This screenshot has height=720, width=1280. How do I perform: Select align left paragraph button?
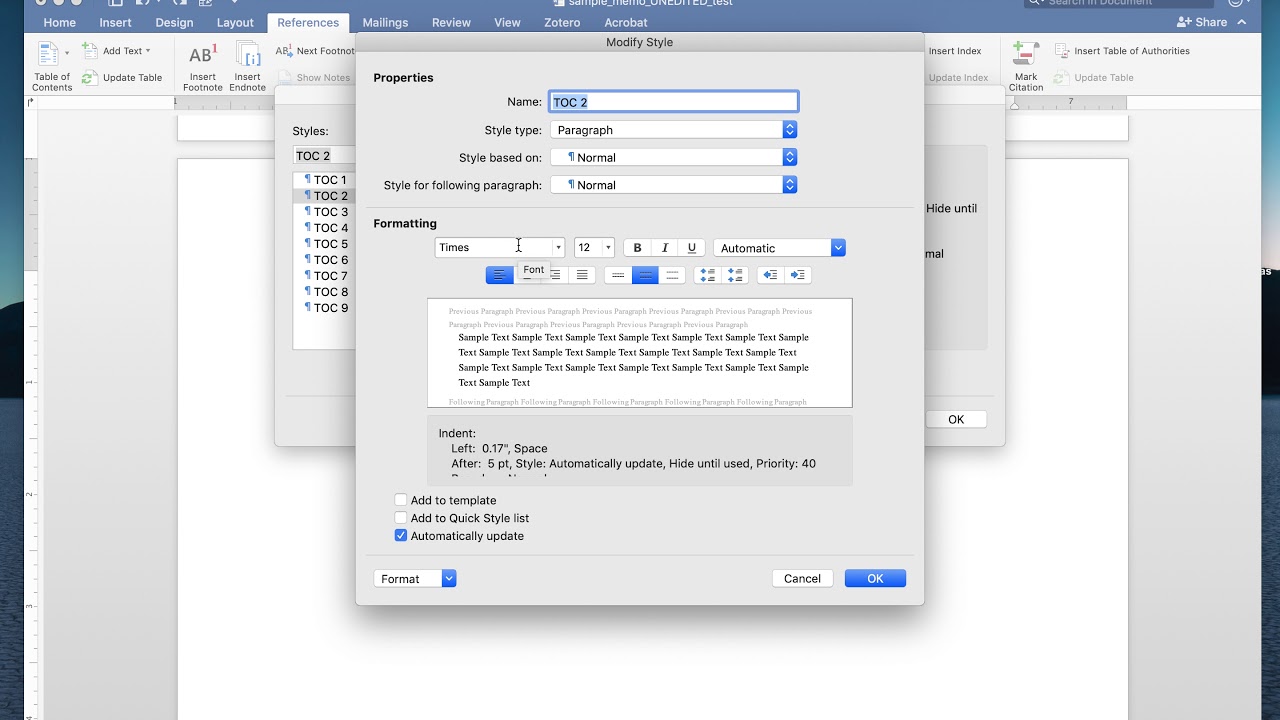pos(499,275)
